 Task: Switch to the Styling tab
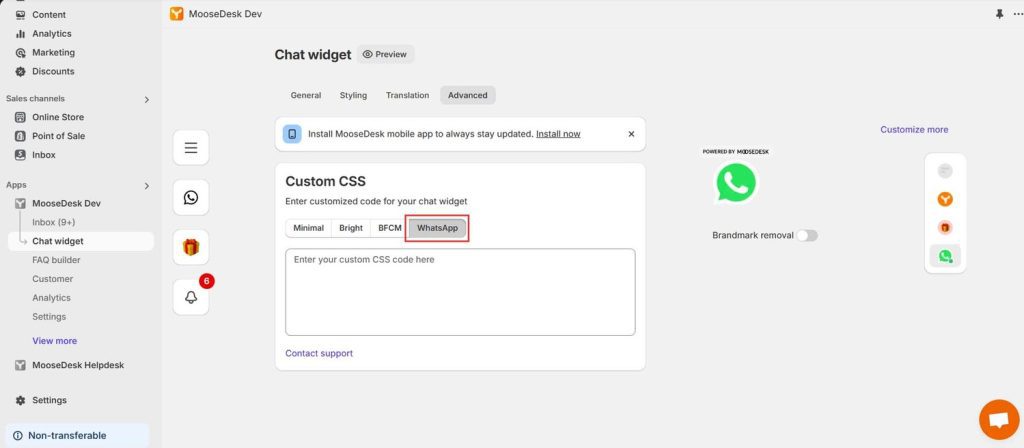pos(353,95)
